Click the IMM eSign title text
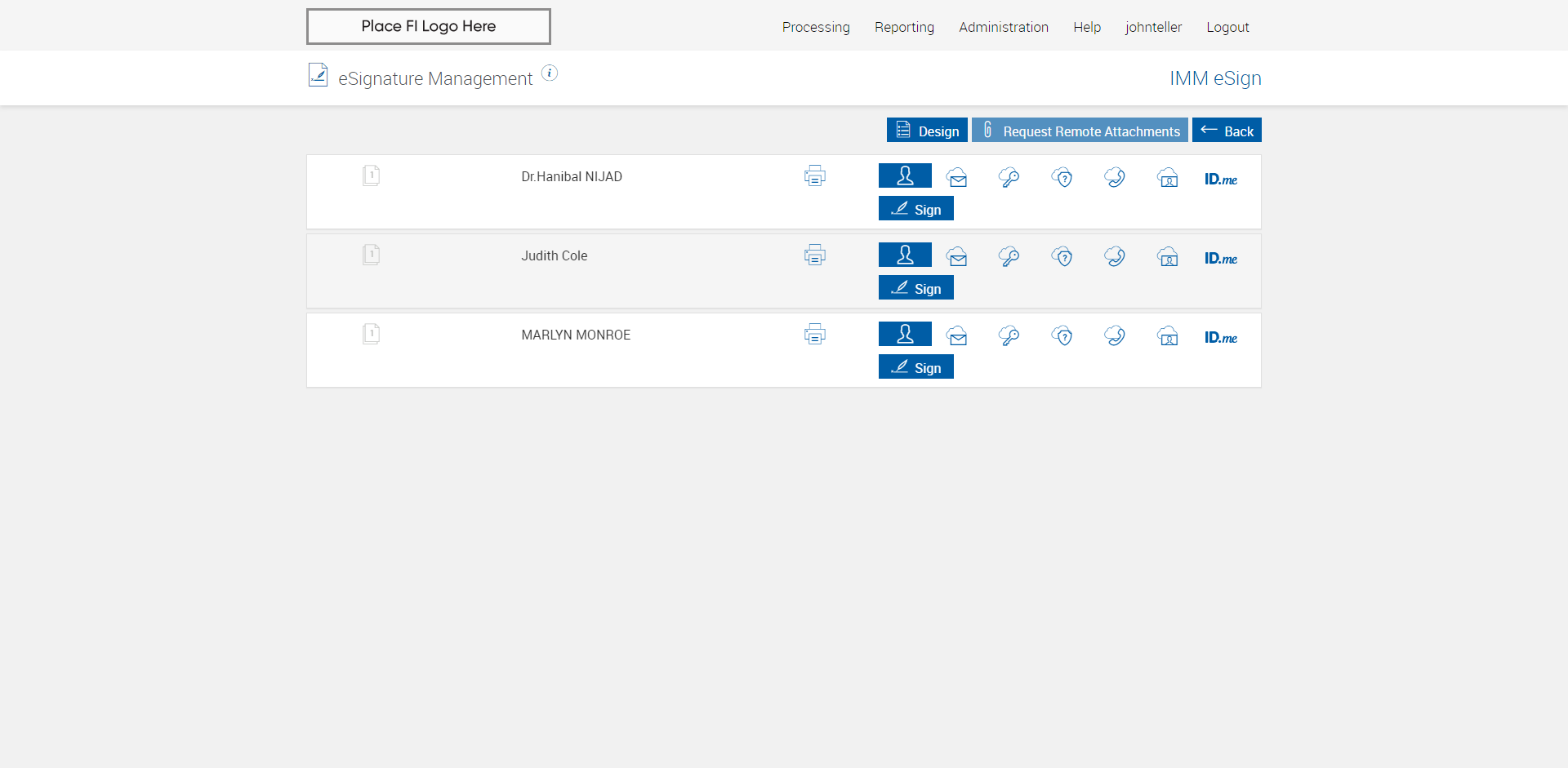 1215,78
